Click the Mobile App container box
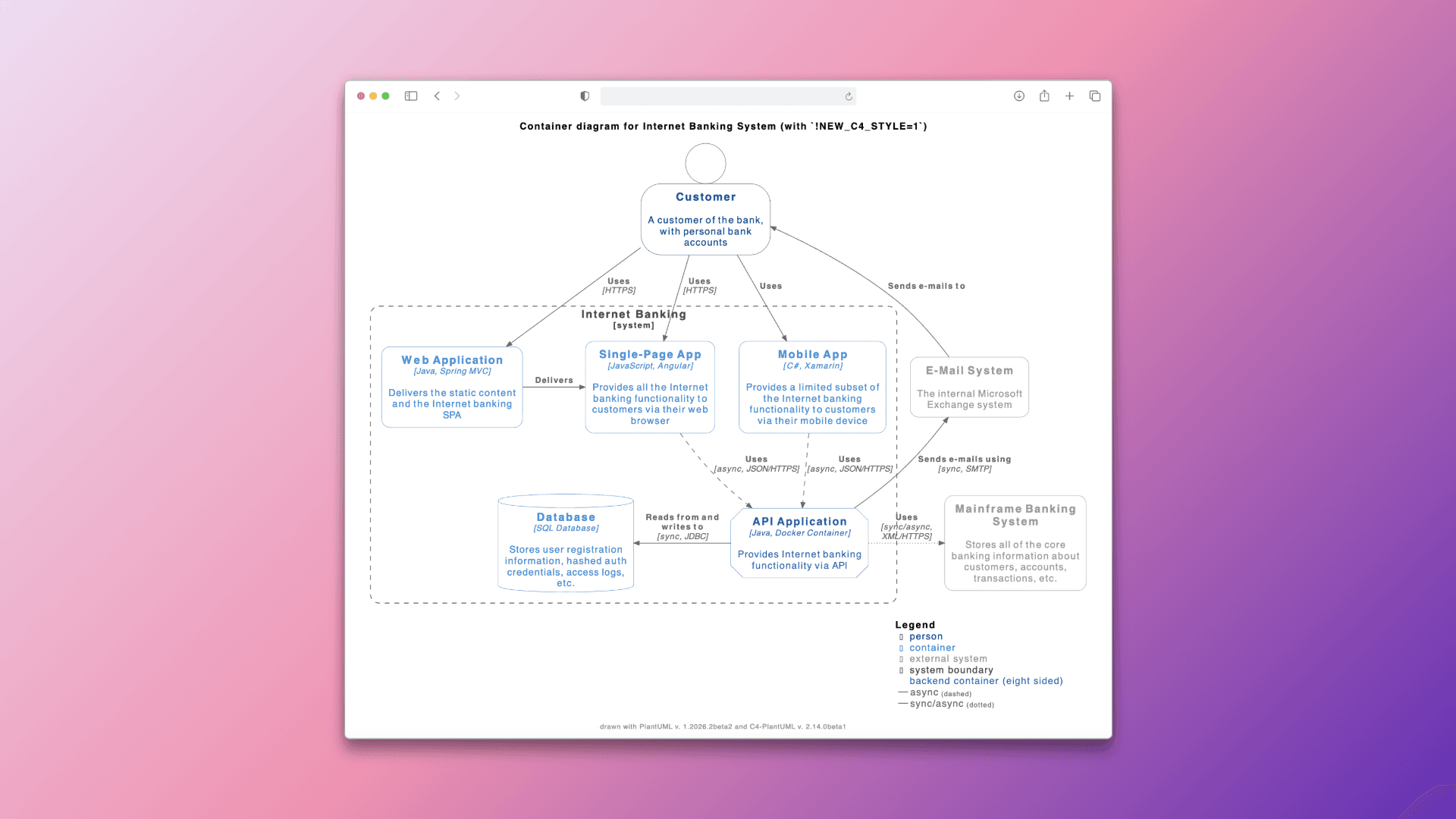Screen dimensions: 1456x819 point(812,388)
